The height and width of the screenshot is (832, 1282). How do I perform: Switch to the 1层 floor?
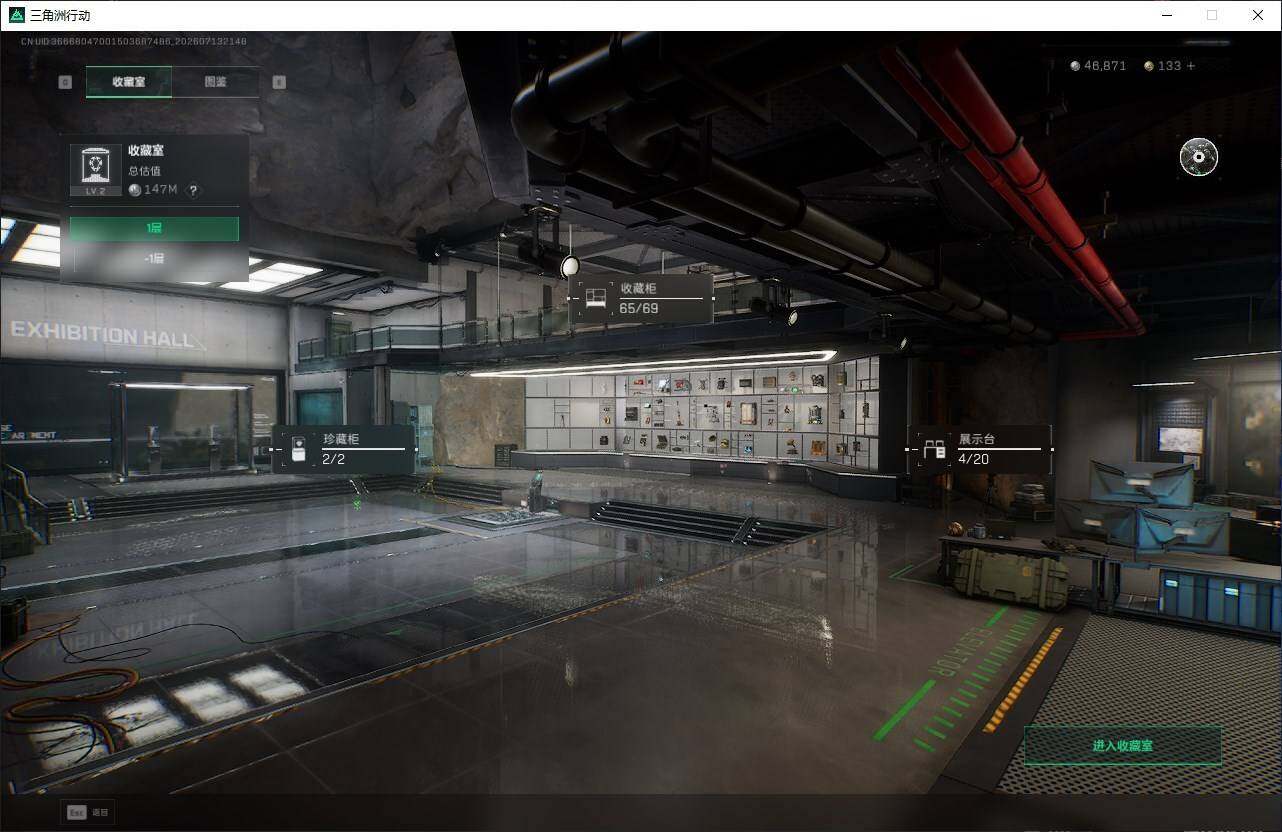[x=154, y=229]
